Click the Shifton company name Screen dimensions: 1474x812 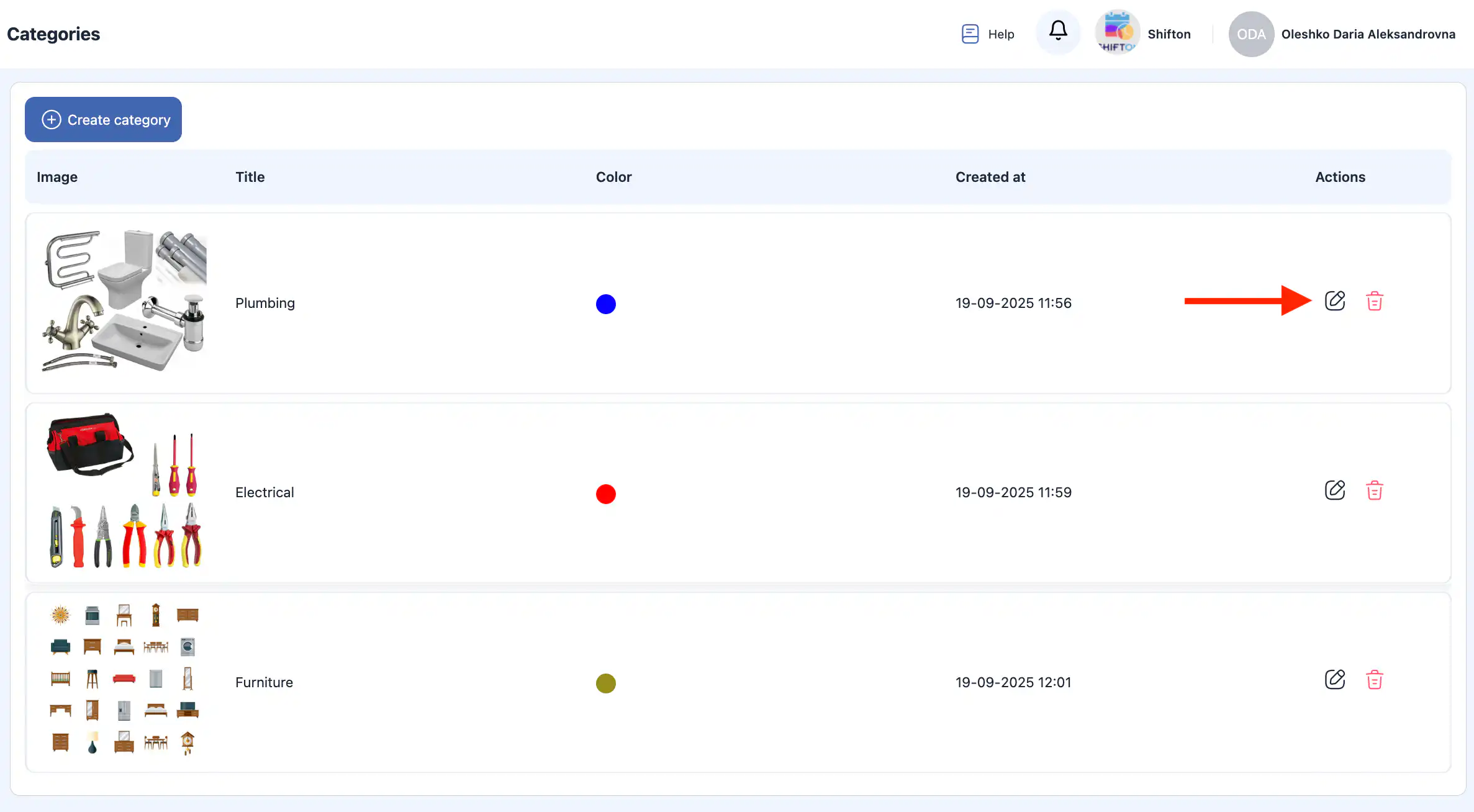coord(1169,34)
